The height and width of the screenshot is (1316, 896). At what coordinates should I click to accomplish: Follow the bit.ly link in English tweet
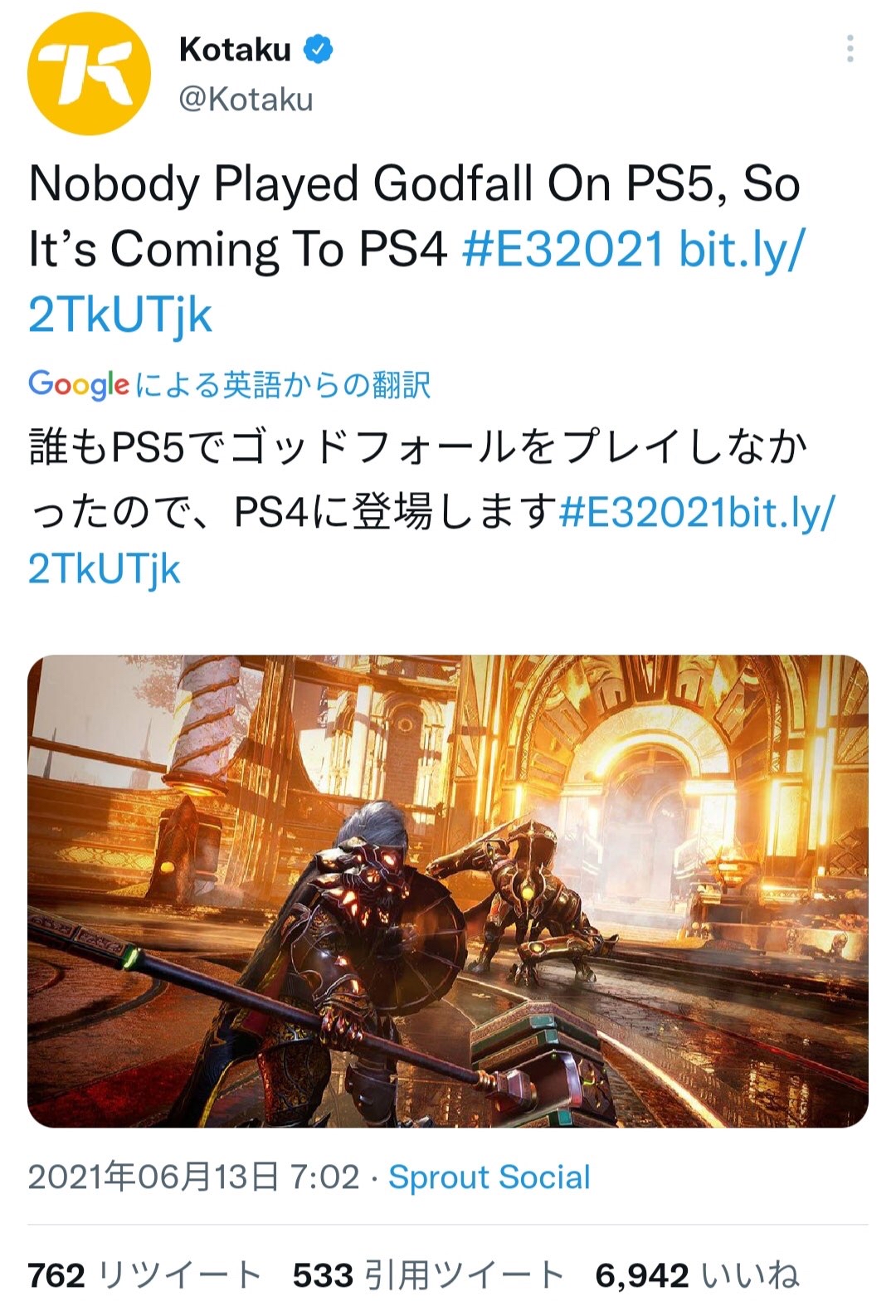741,248
